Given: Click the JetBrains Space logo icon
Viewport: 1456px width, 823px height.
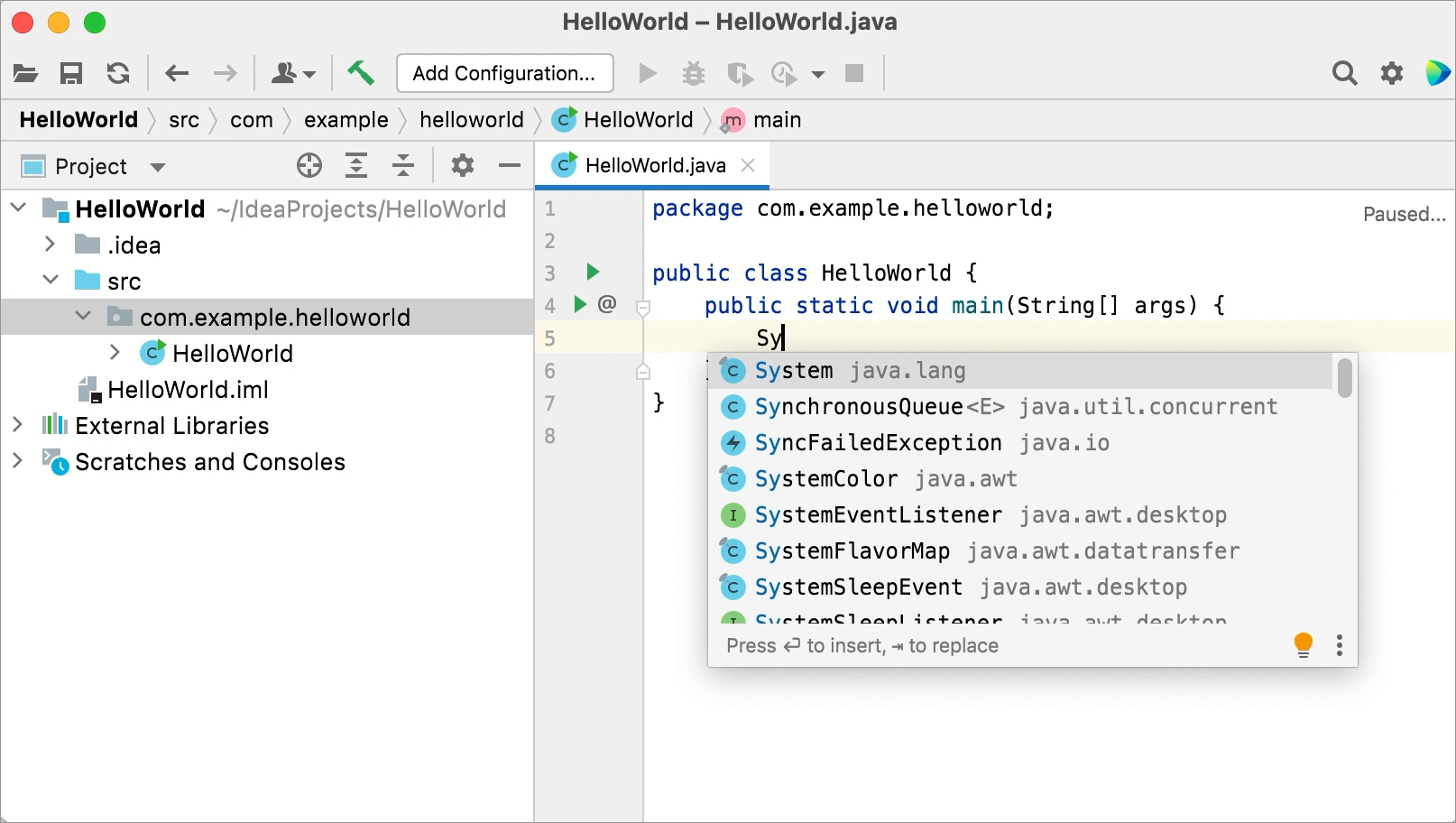Looking at the screenshot, I should 1438,73.
